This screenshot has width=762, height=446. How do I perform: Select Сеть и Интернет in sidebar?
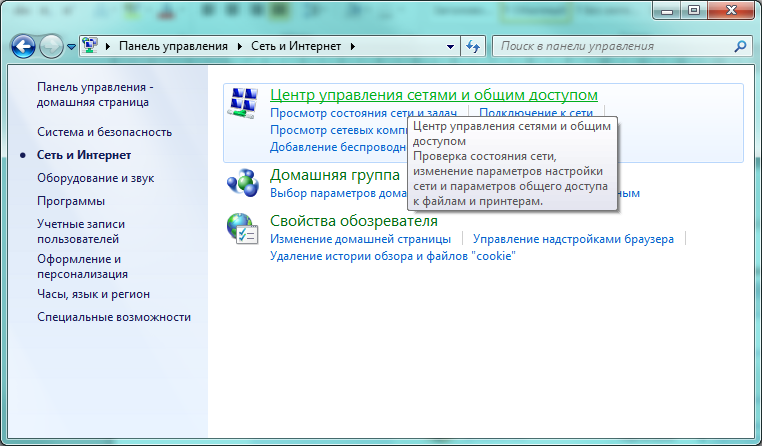(84, 155)
